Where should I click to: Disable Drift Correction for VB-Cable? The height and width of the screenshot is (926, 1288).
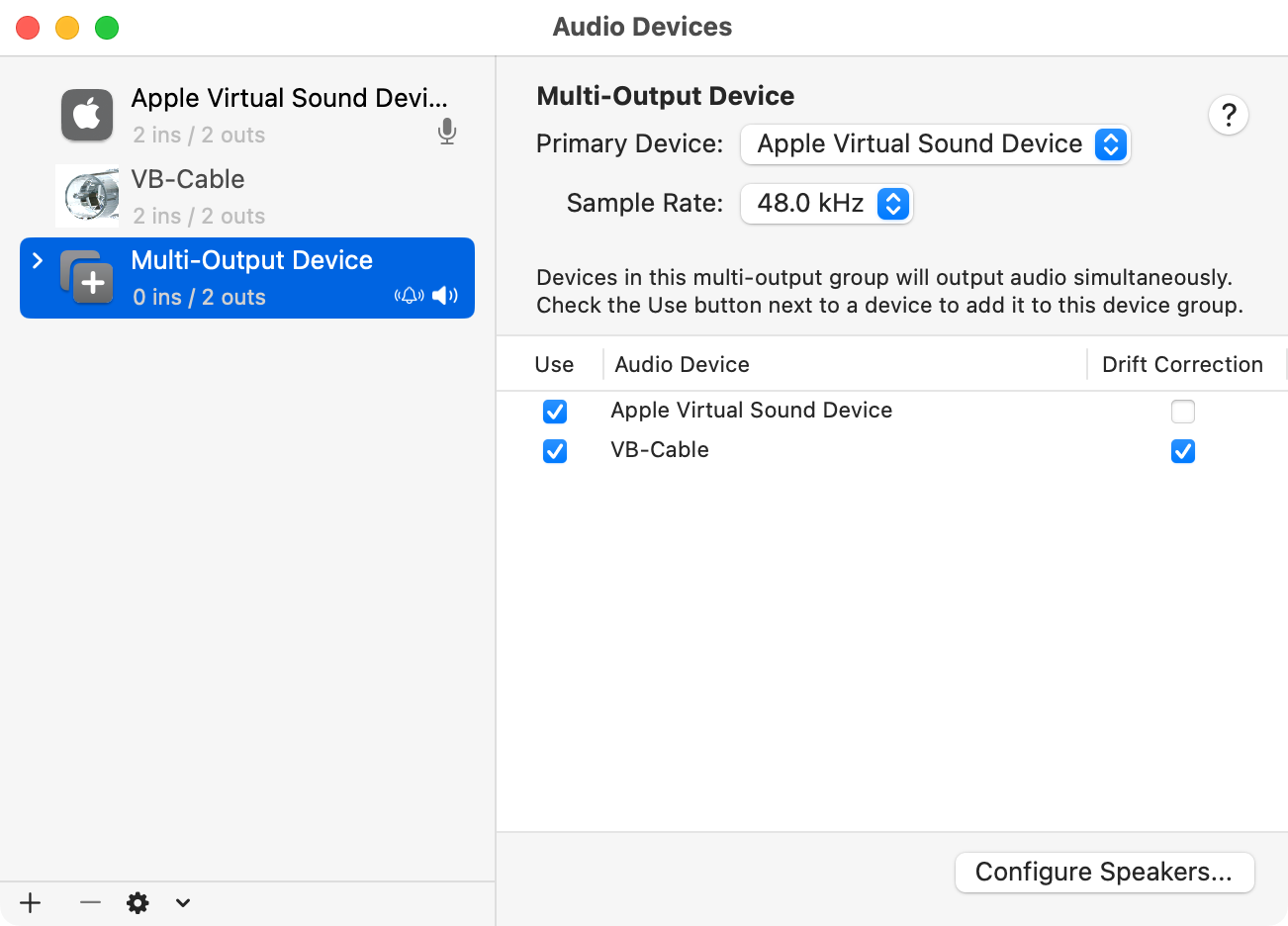[1182, 451]
